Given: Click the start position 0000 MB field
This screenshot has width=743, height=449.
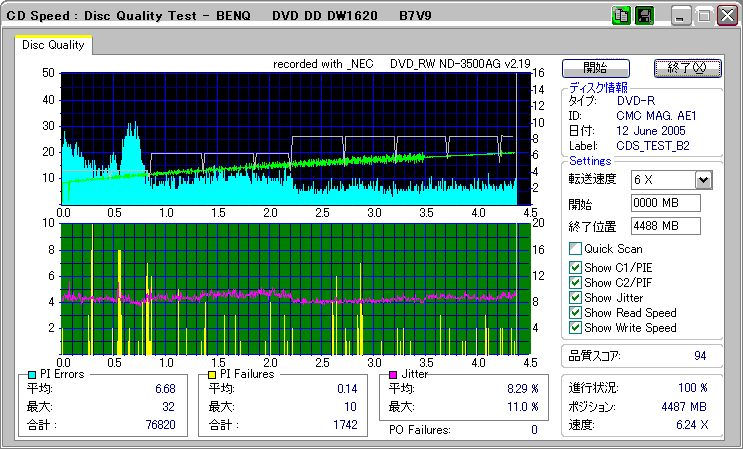Looking at the screenshot, I should pos(665,203).
